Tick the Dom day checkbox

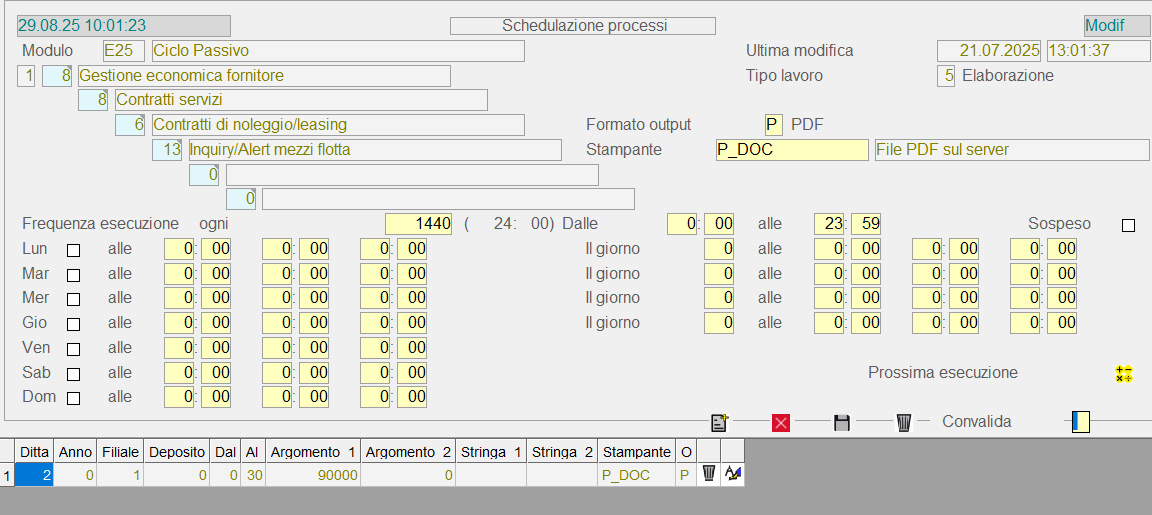[x=73, y=398]
